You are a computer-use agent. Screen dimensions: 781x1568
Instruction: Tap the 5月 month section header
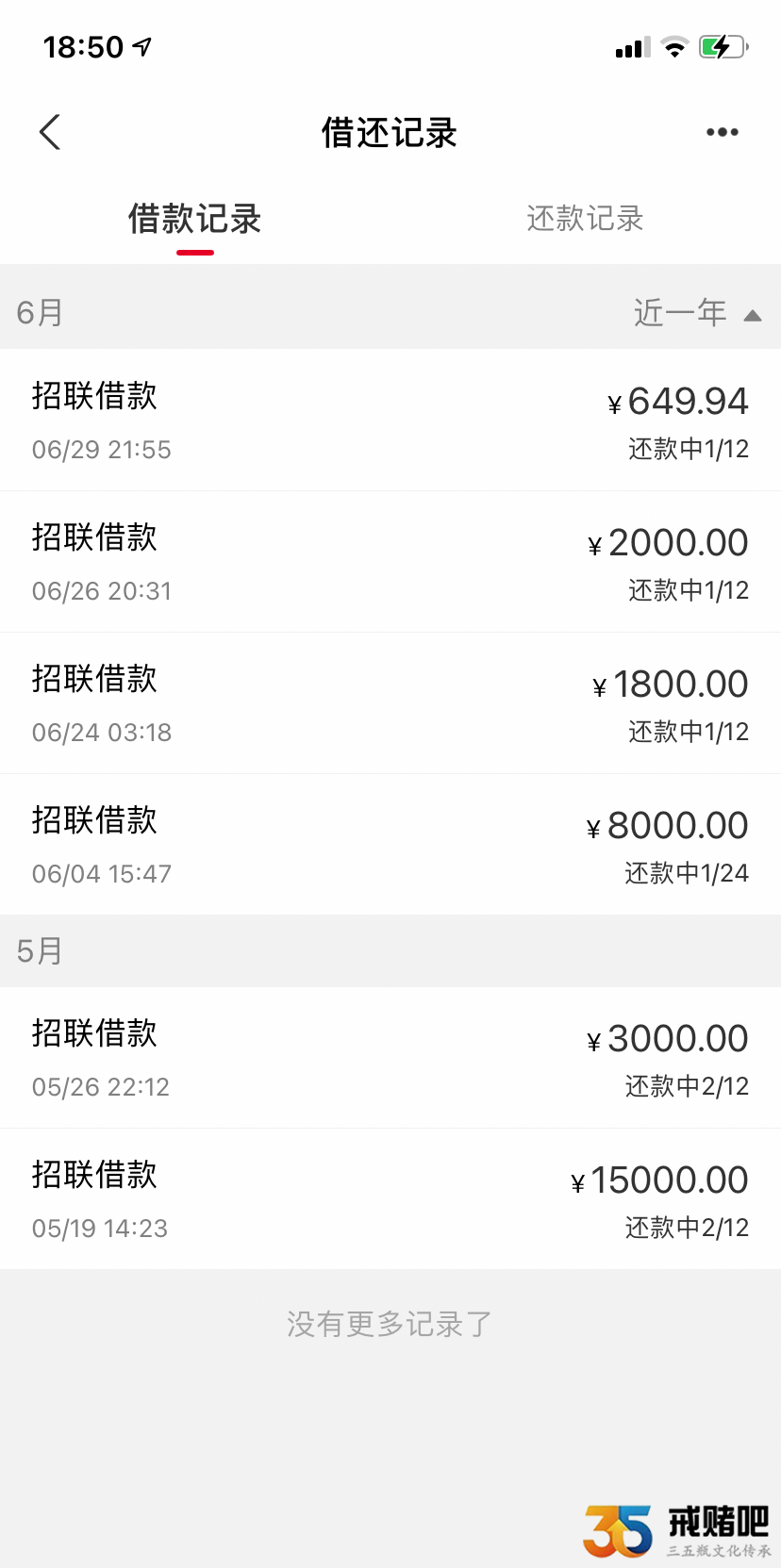click(40, 950)
